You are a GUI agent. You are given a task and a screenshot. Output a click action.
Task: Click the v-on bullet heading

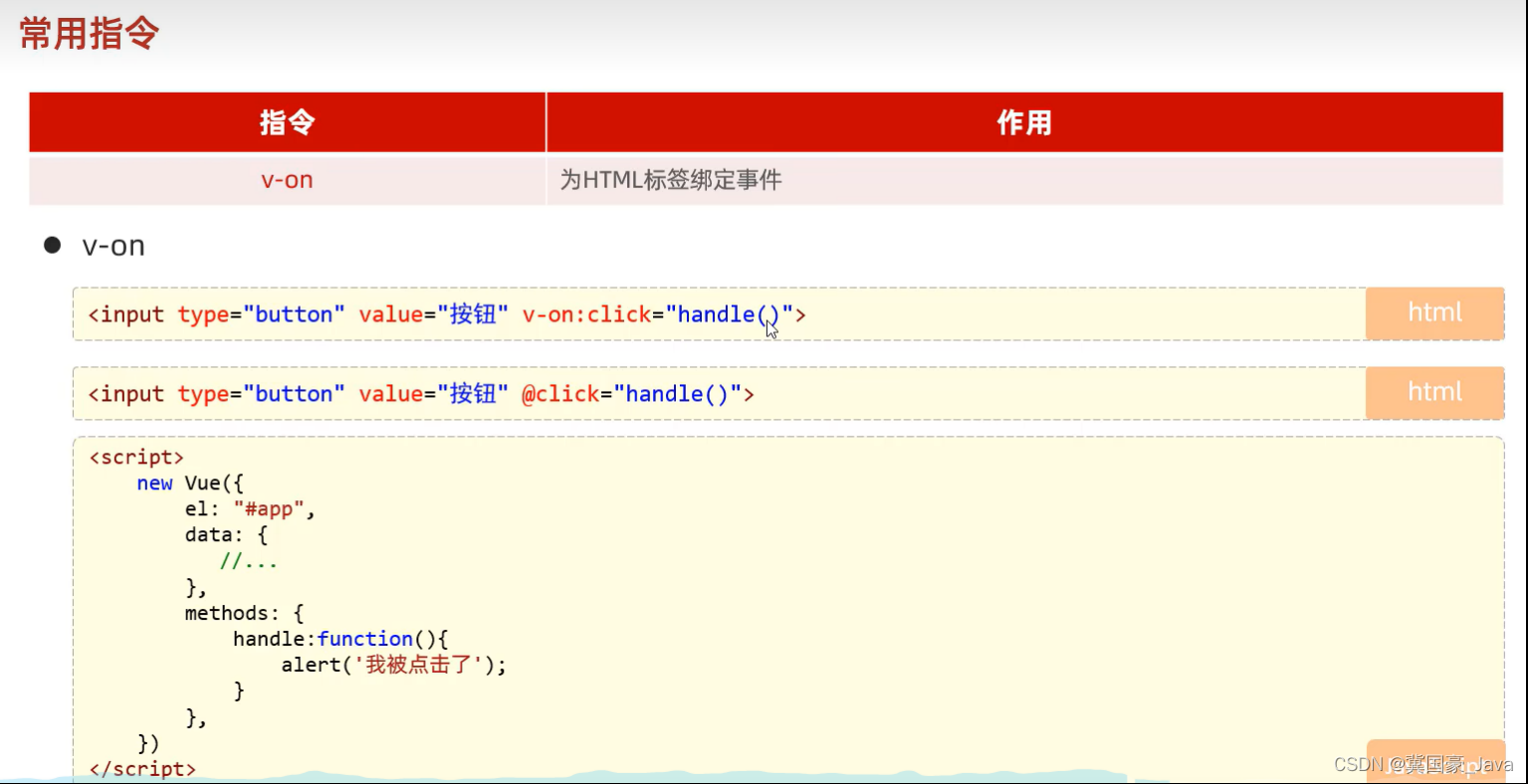[113, 246]
